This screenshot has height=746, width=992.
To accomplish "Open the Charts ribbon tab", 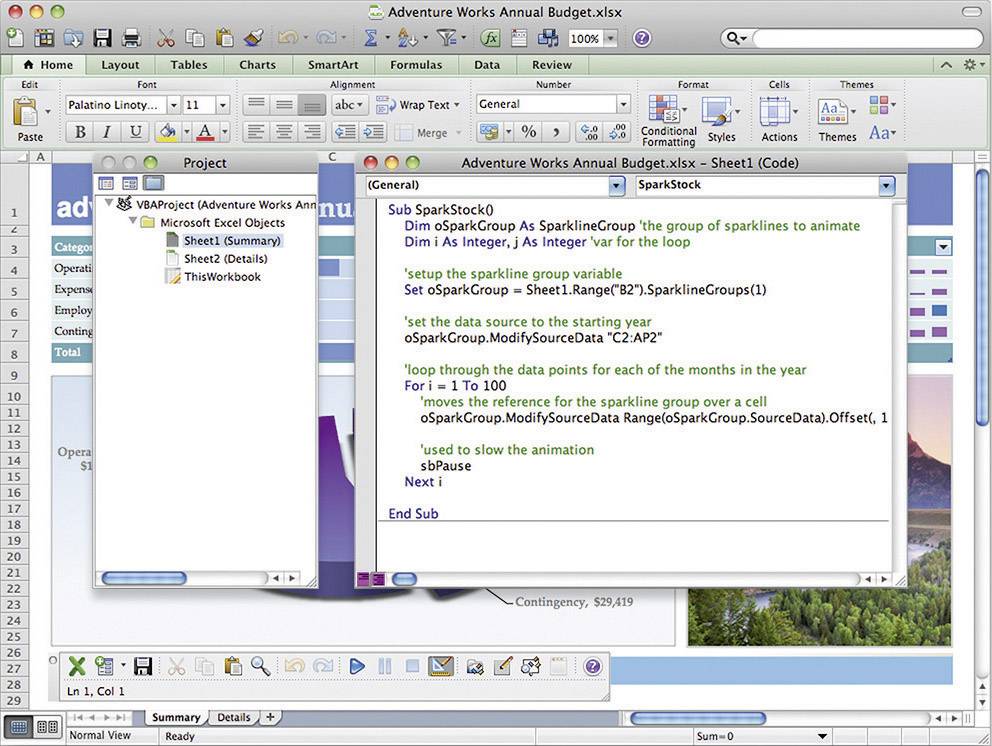I will (257, 65).
